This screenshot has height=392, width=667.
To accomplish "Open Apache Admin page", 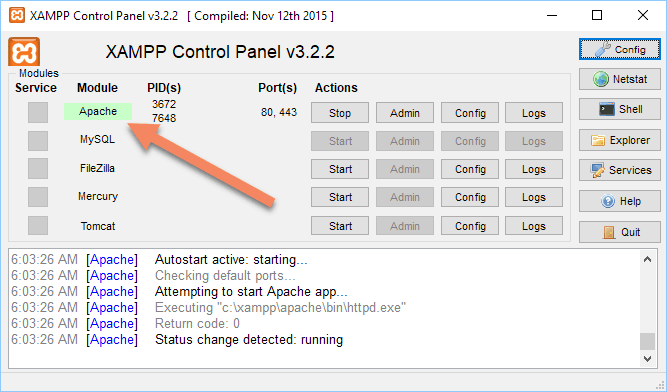I will (x=405, y=113).
